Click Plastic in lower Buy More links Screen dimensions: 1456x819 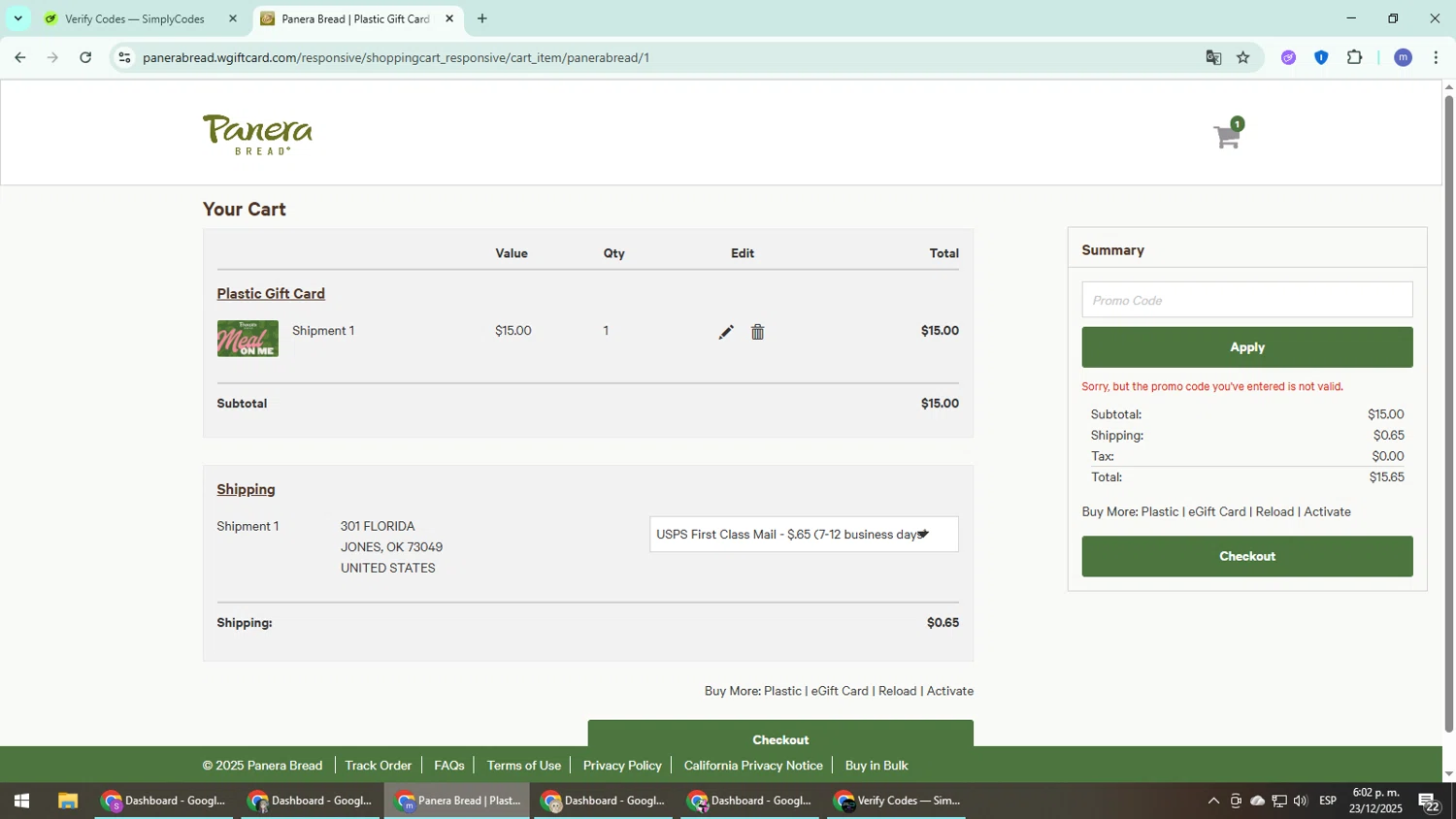pyautogui.click(x=782, y=691)
